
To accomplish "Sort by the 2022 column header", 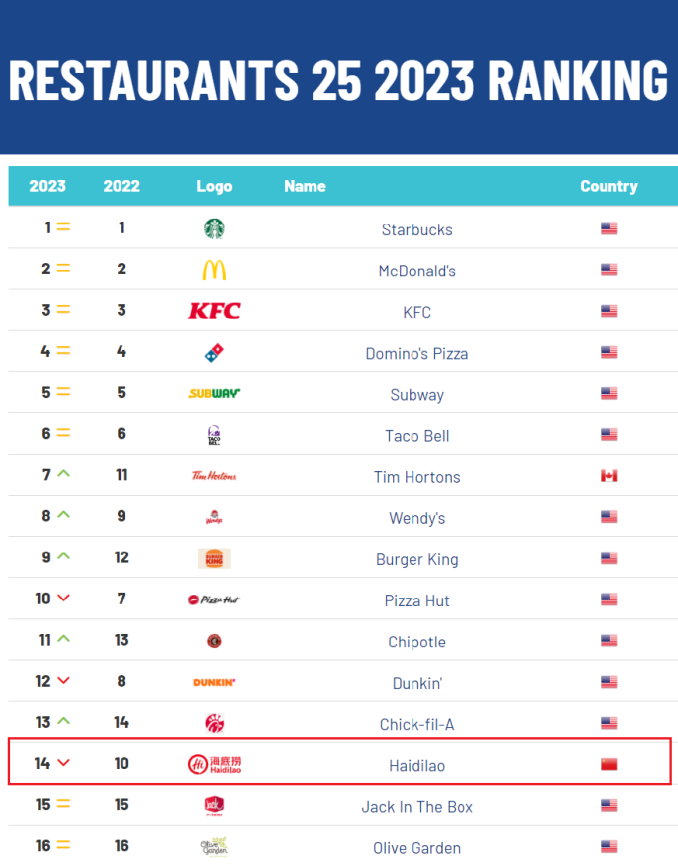I will point(121,186).
